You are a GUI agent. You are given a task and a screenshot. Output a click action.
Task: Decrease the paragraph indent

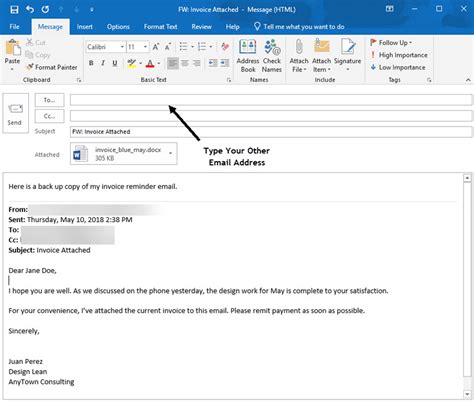click(213, 63)
